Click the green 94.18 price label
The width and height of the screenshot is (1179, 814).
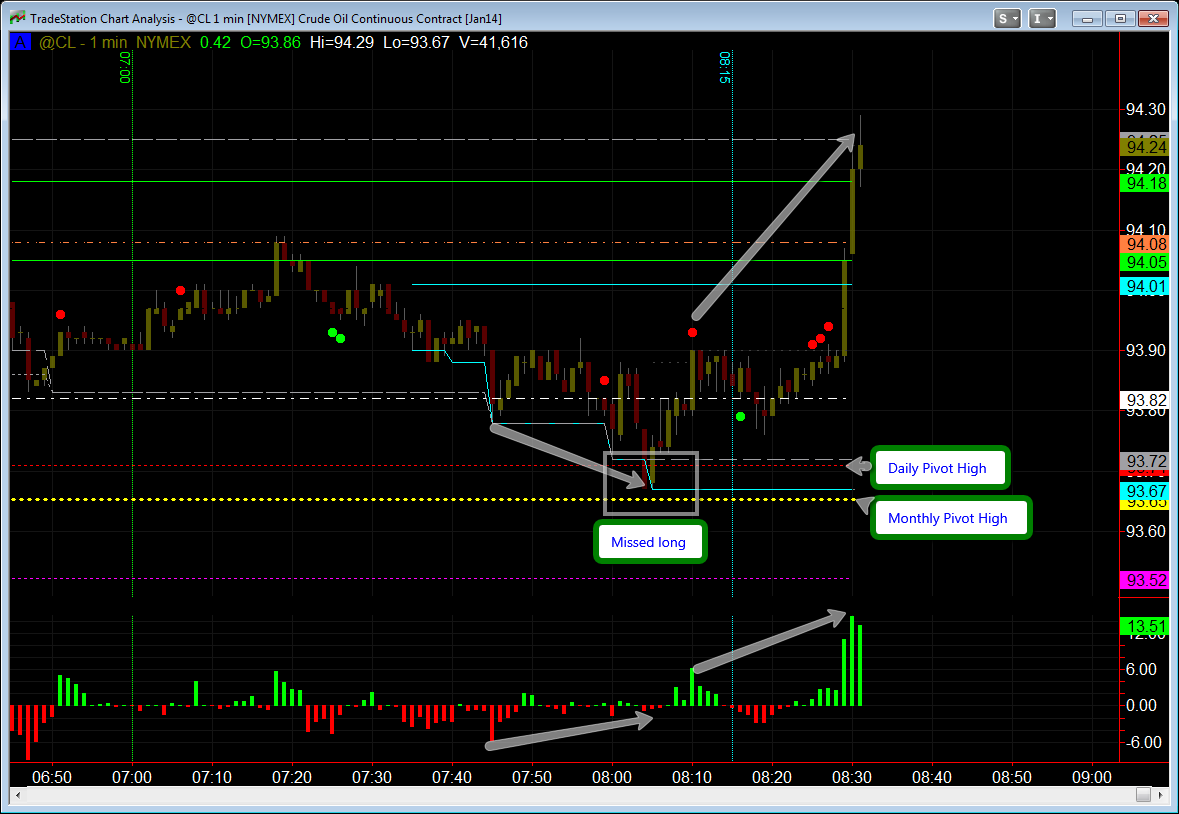pyautogui.click(x=1144, y=183)
